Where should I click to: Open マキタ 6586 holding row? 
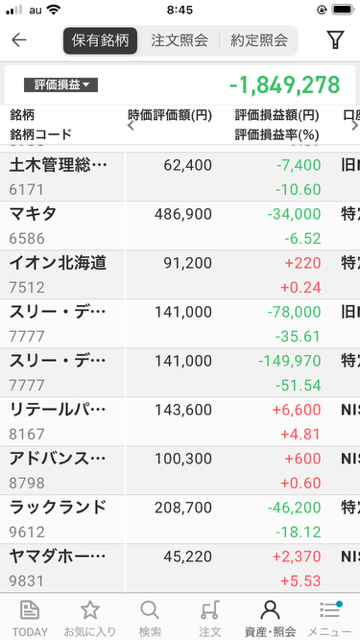pyautogui.click(x=180, y=226)
